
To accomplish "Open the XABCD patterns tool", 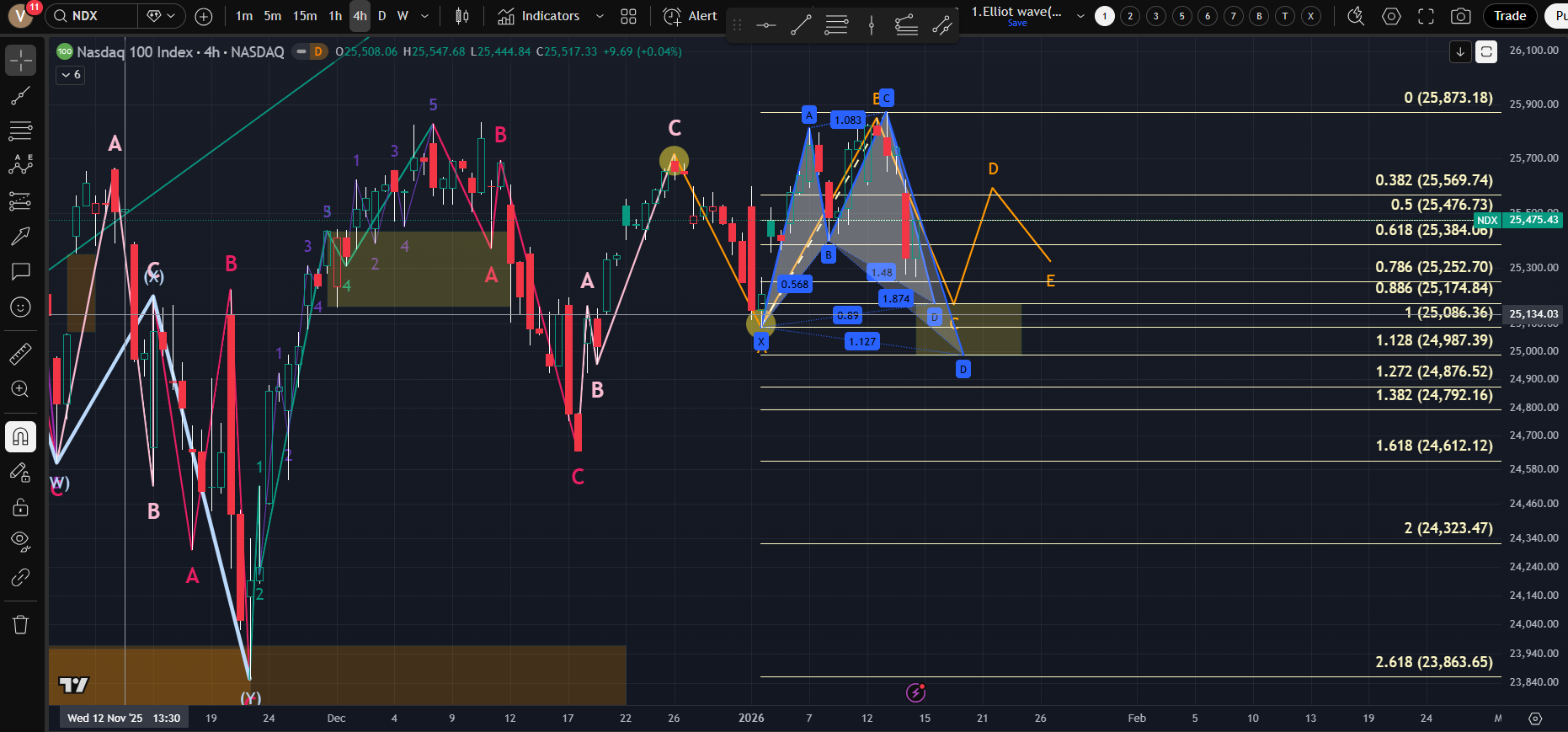I will (20, 164).
